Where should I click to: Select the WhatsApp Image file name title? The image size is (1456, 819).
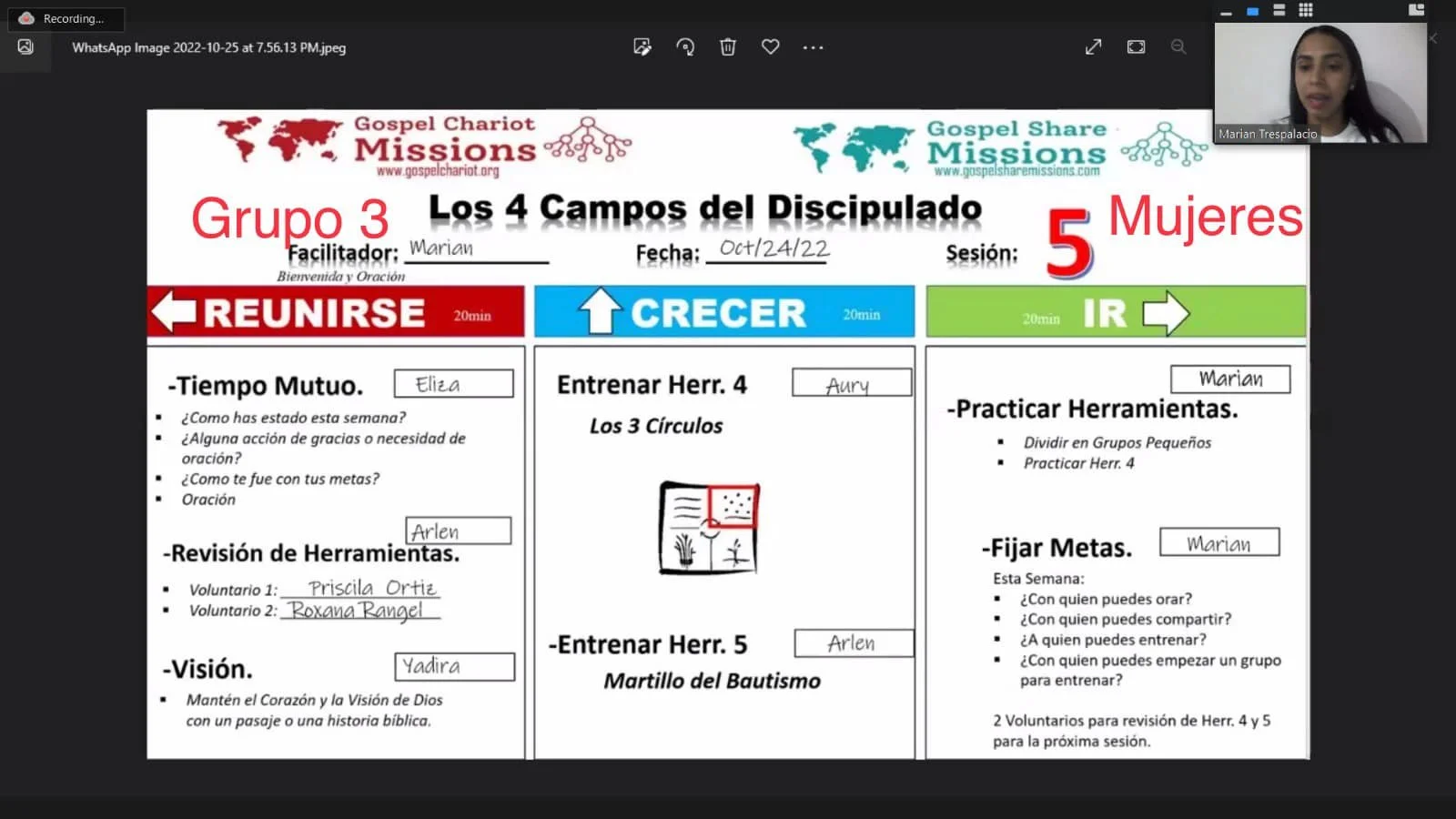point(209,47)
